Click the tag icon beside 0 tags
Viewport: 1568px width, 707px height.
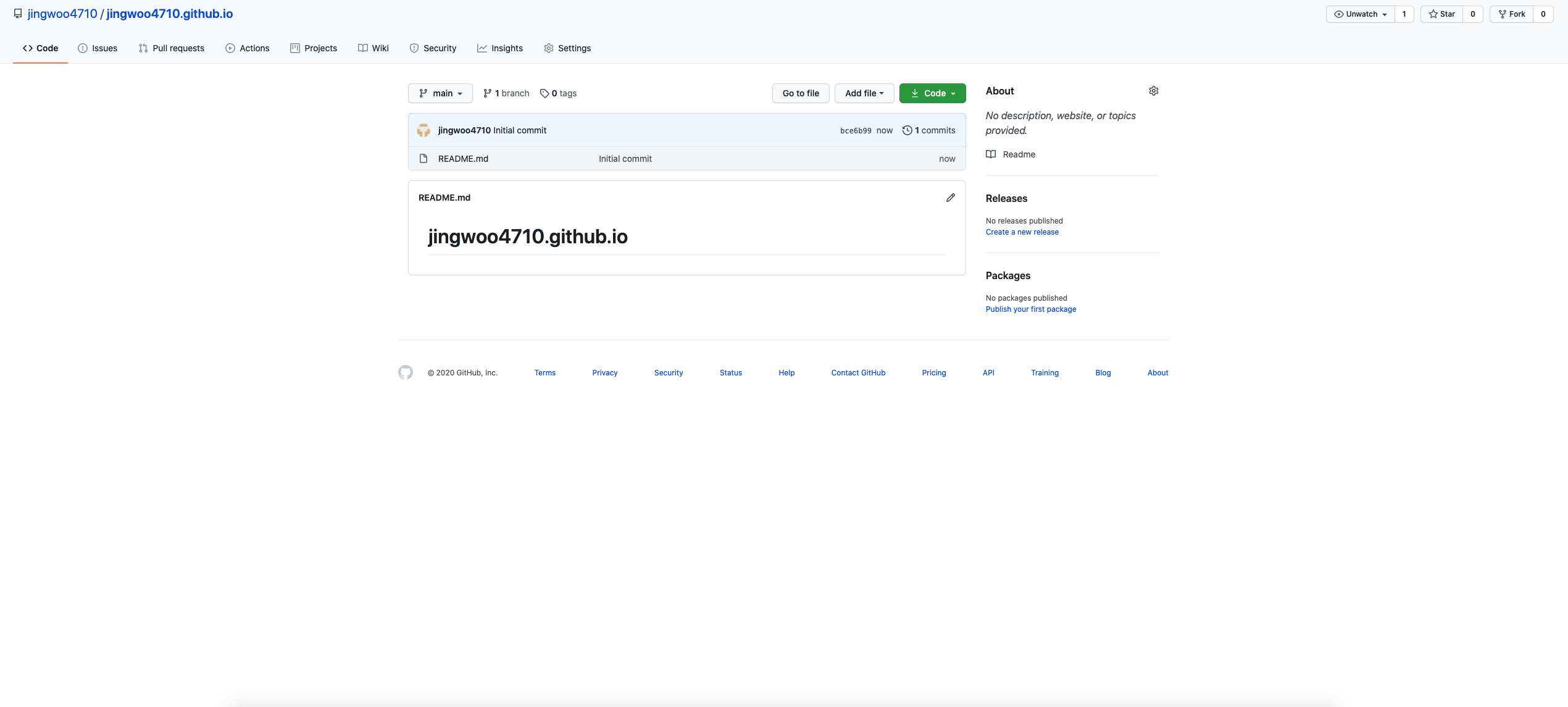(x=544, y=93)
